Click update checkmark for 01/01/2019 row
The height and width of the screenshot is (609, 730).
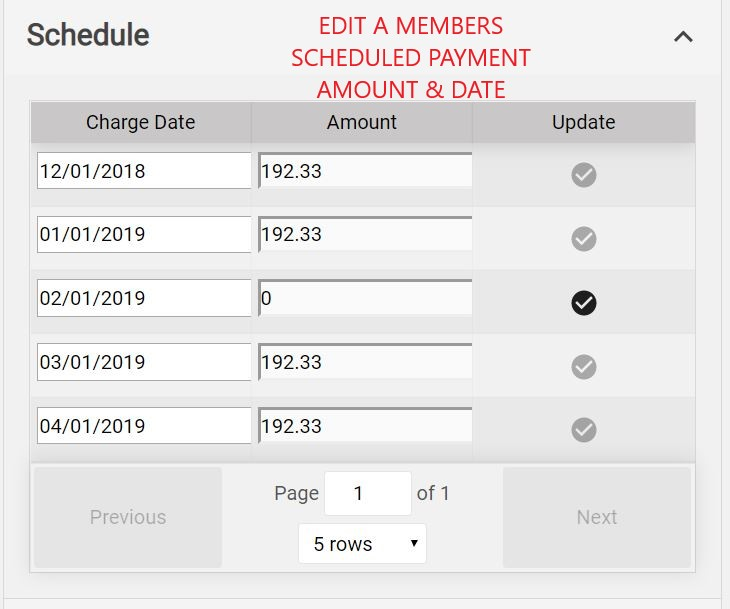coord(584,239)
